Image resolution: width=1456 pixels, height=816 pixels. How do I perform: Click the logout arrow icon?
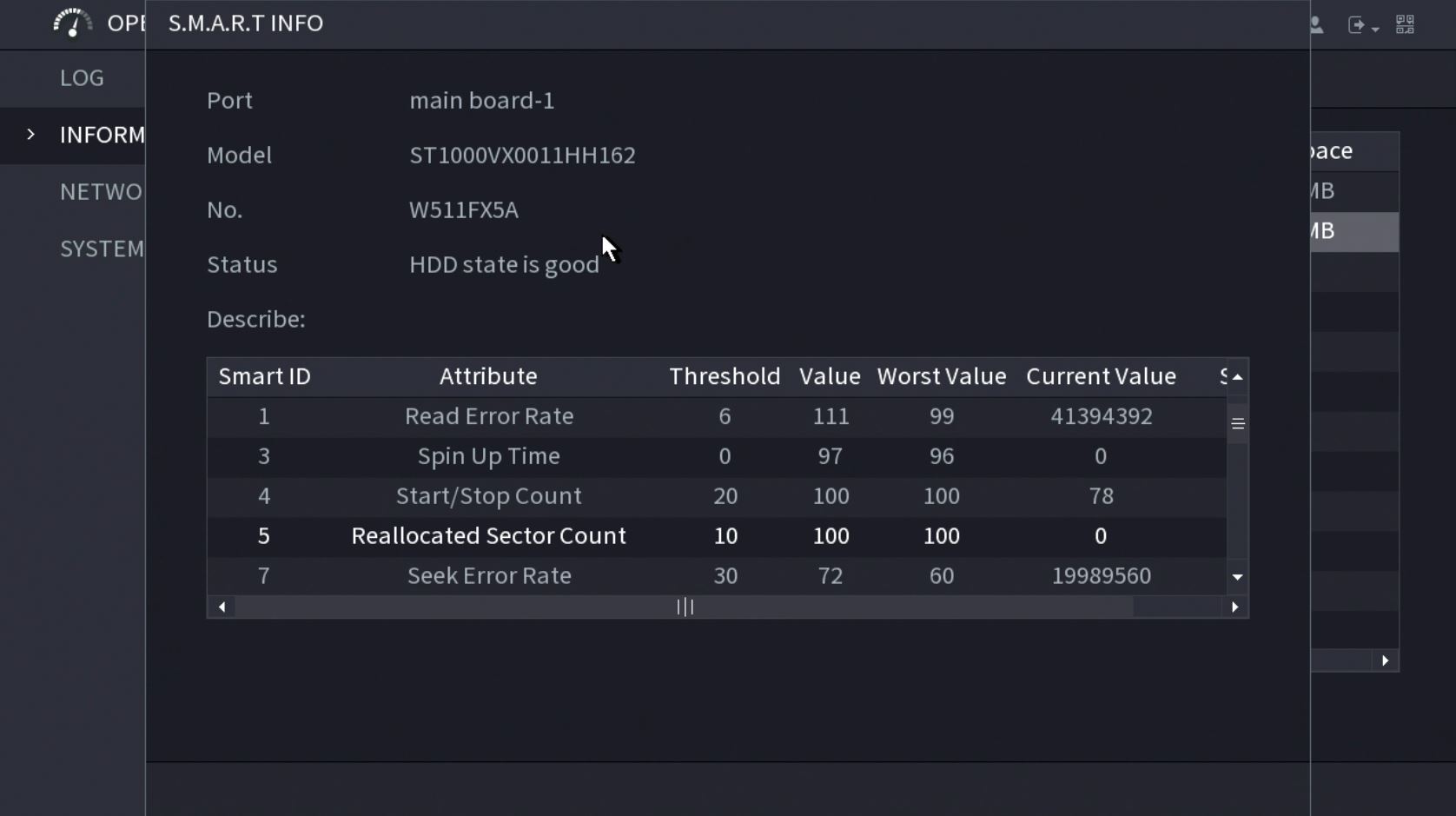[x=1357, y=25]
